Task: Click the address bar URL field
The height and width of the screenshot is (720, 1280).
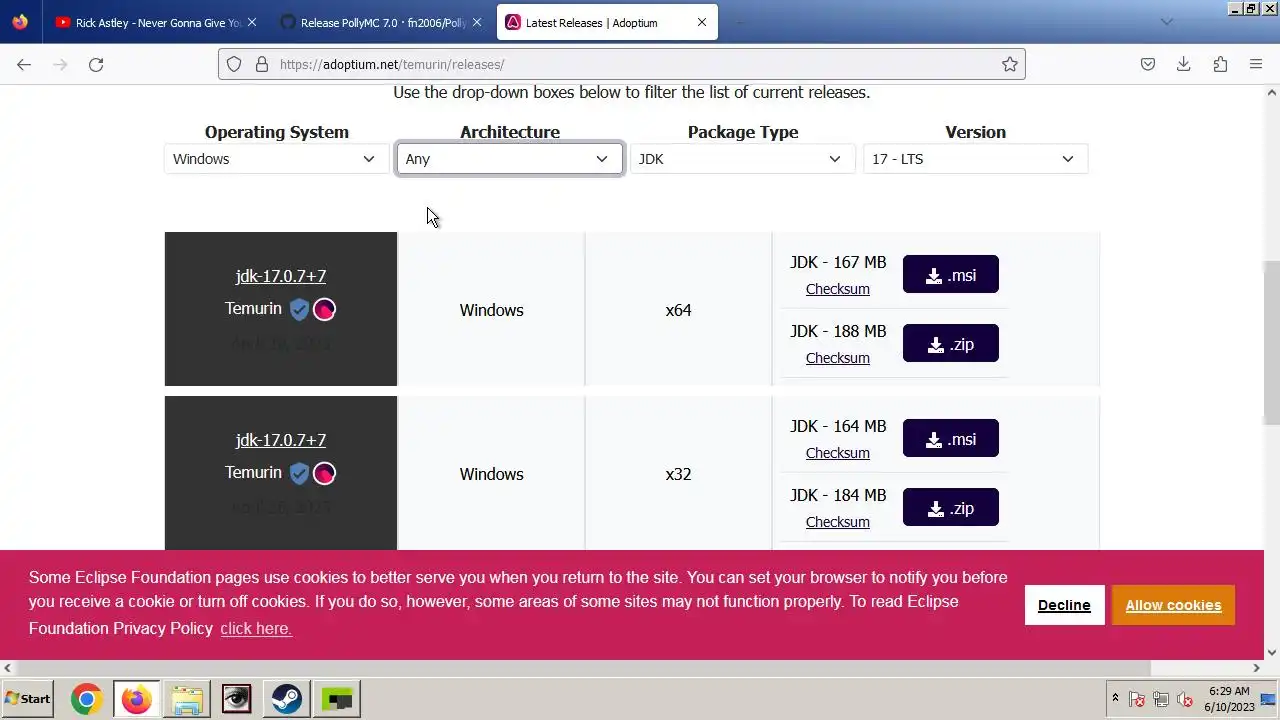Action: tap(620, 64)
